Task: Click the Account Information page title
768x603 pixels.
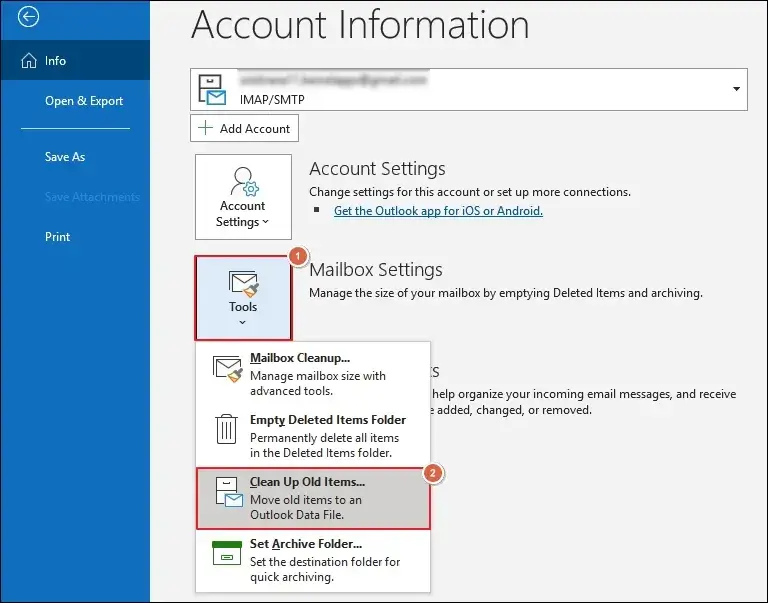Action: 360,24
